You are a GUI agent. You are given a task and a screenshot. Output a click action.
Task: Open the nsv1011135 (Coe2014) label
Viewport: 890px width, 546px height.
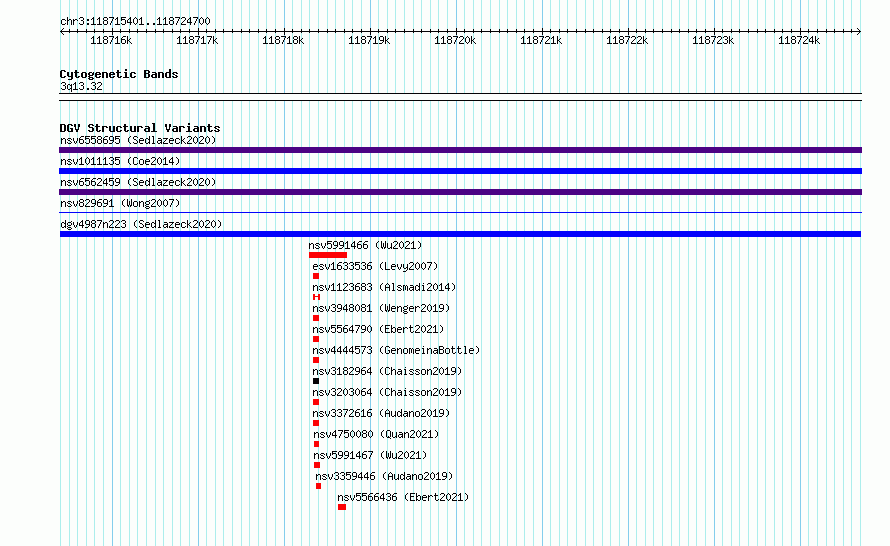(120, 161)
